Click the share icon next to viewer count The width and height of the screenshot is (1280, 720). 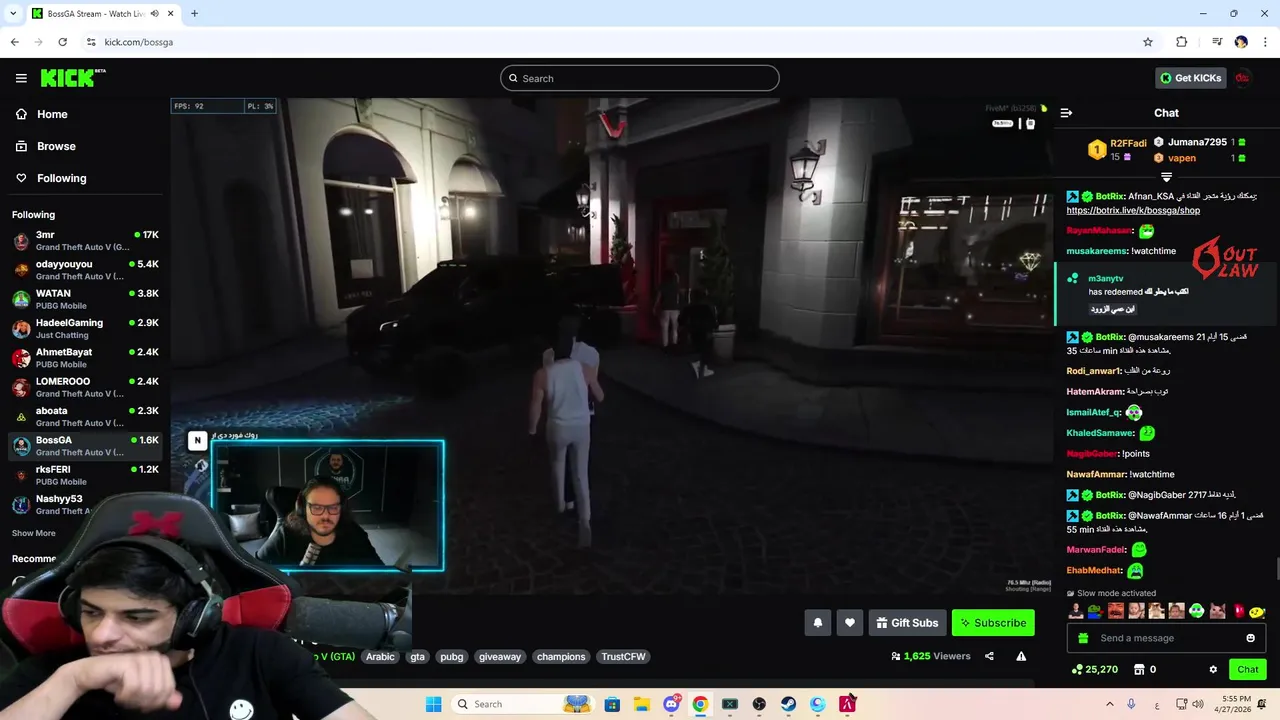989,656
